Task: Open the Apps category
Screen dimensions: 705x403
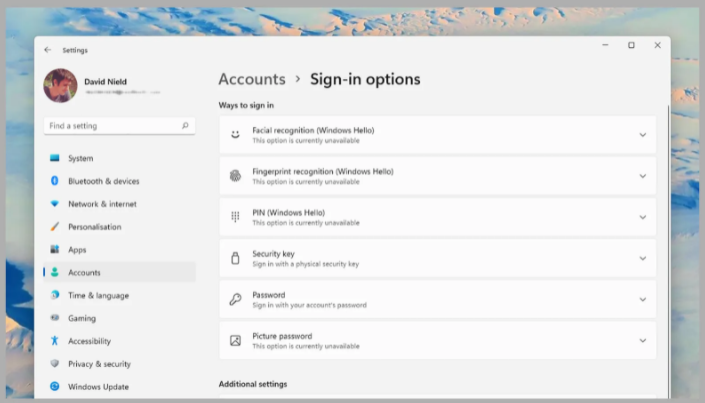Action: [x=120, y=250]
